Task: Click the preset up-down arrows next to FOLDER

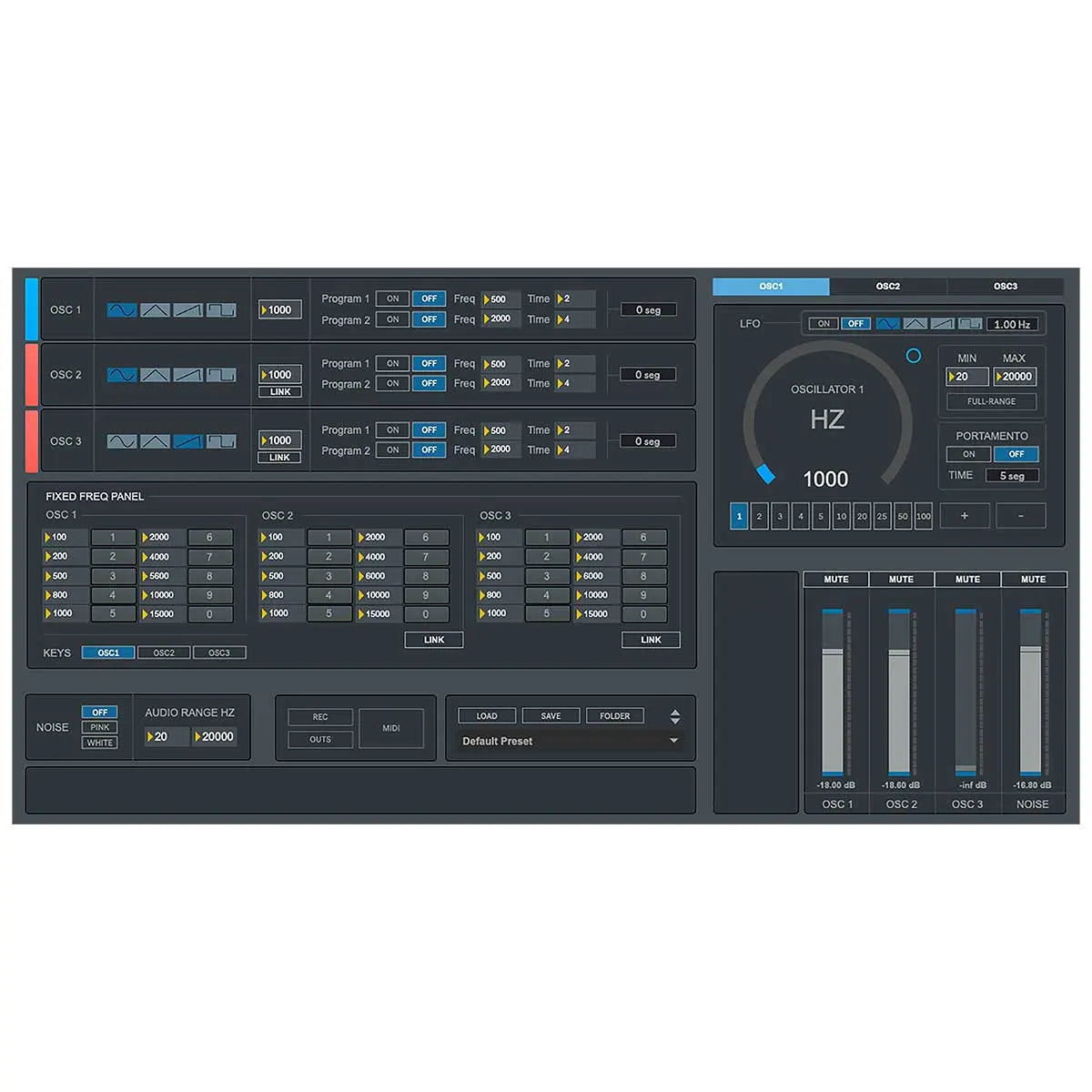Action: (x=674, y=715)
